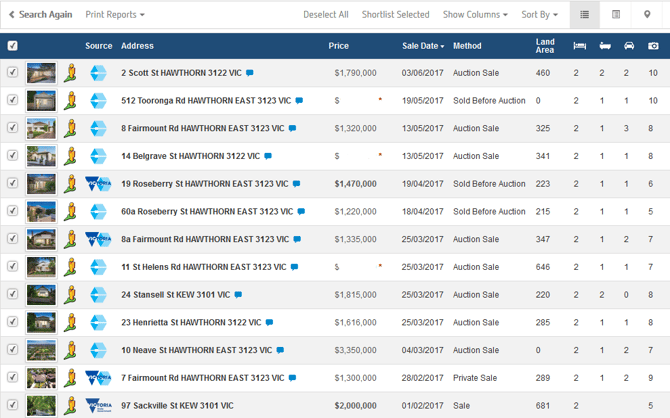Expand the Show Columns dropdown
The image size is (670, 418).
pos(475,15)
